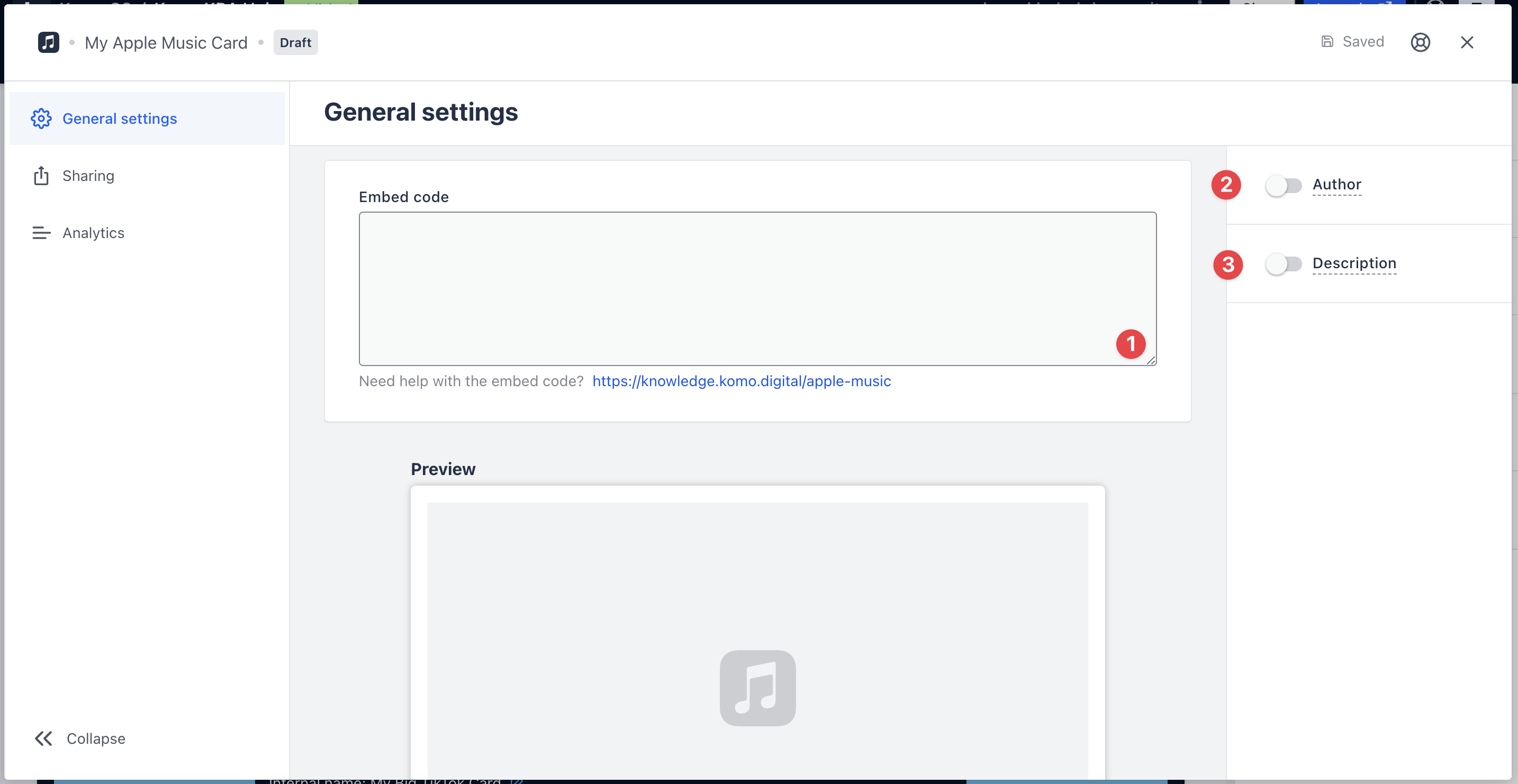The height and width of the screenshot is (784, 1518).
Task: Click the share icon in sidebar
Action: click(x=41, y=176)
